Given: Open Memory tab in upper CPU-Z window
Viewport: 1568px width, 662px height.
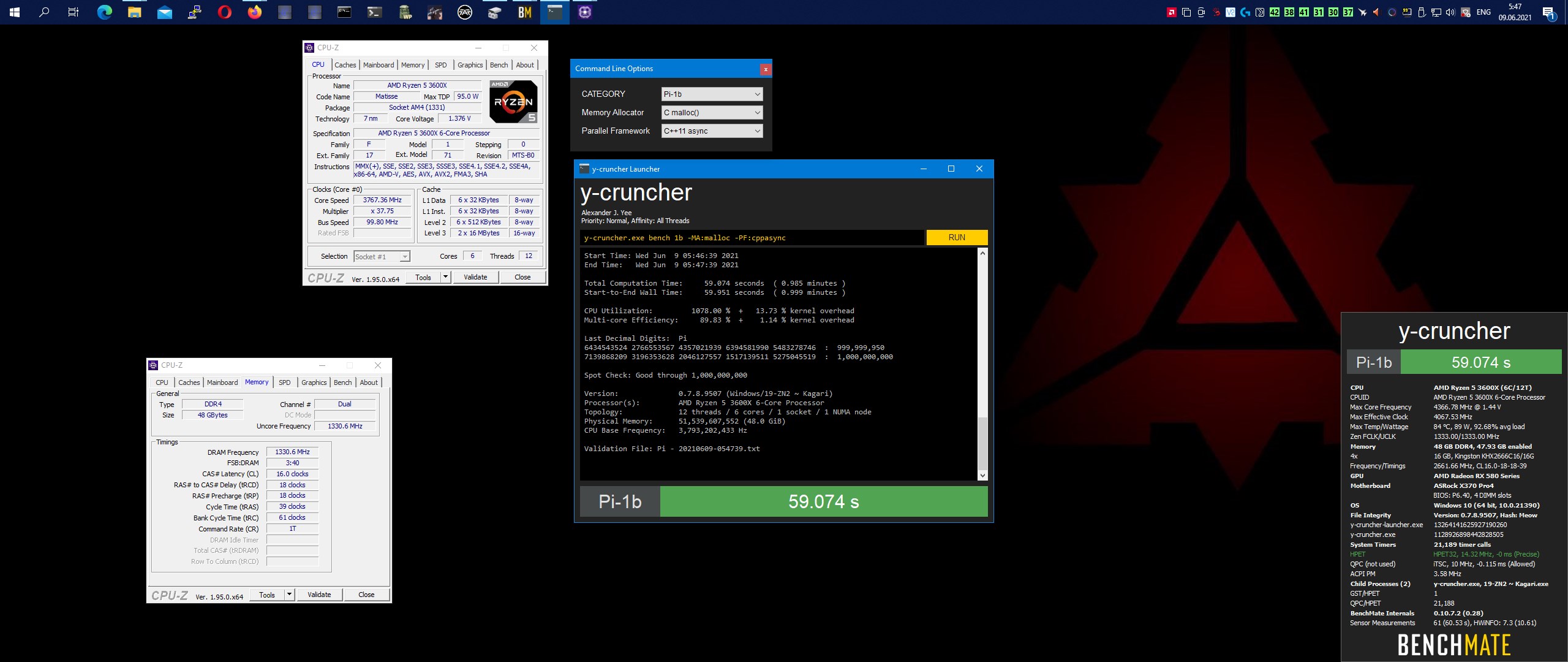Looking at the screenshot, I should (413, 65).
